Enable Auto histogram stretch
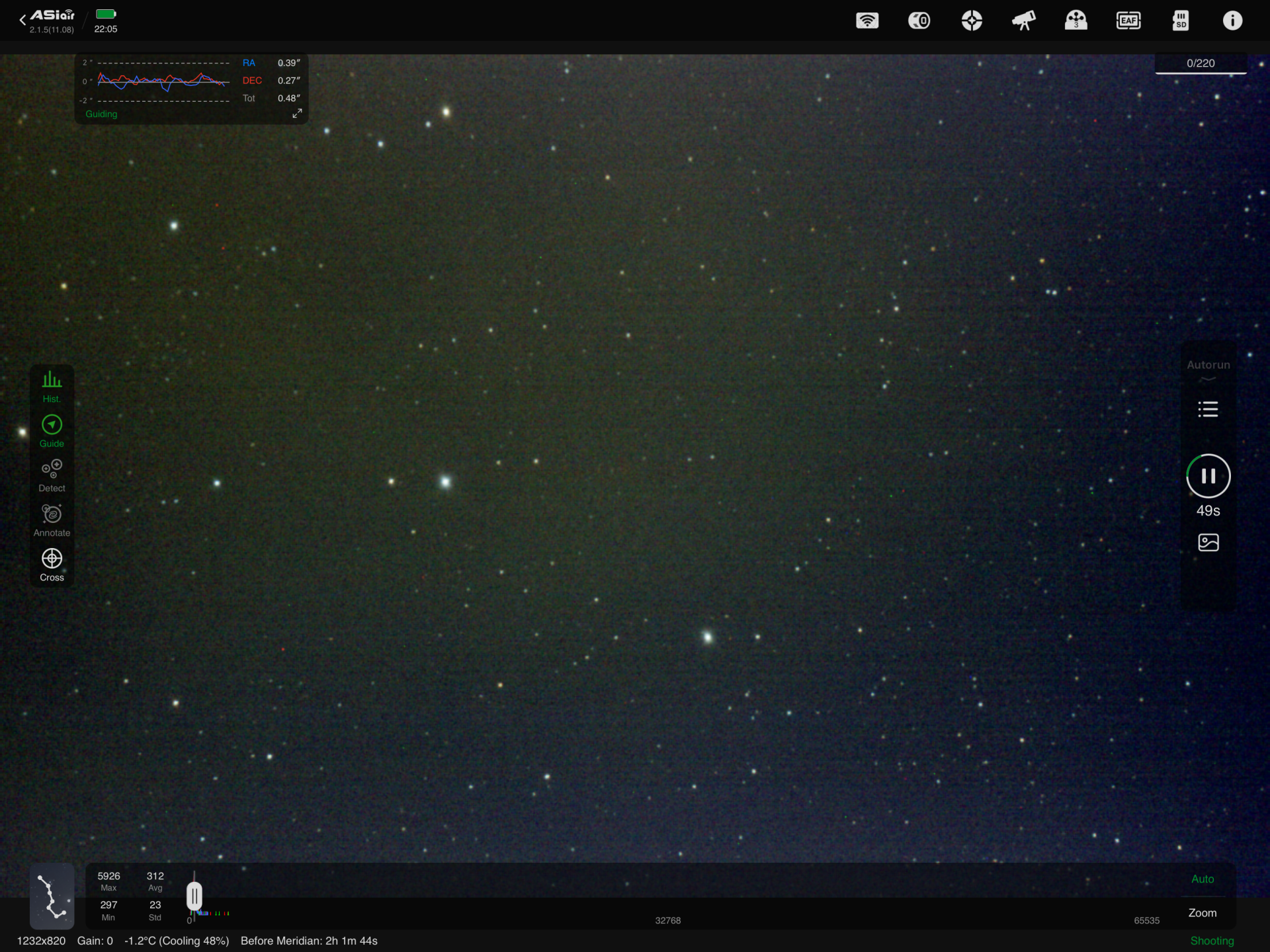Viewport: 1270px width, 952px height. [1203, 879]
